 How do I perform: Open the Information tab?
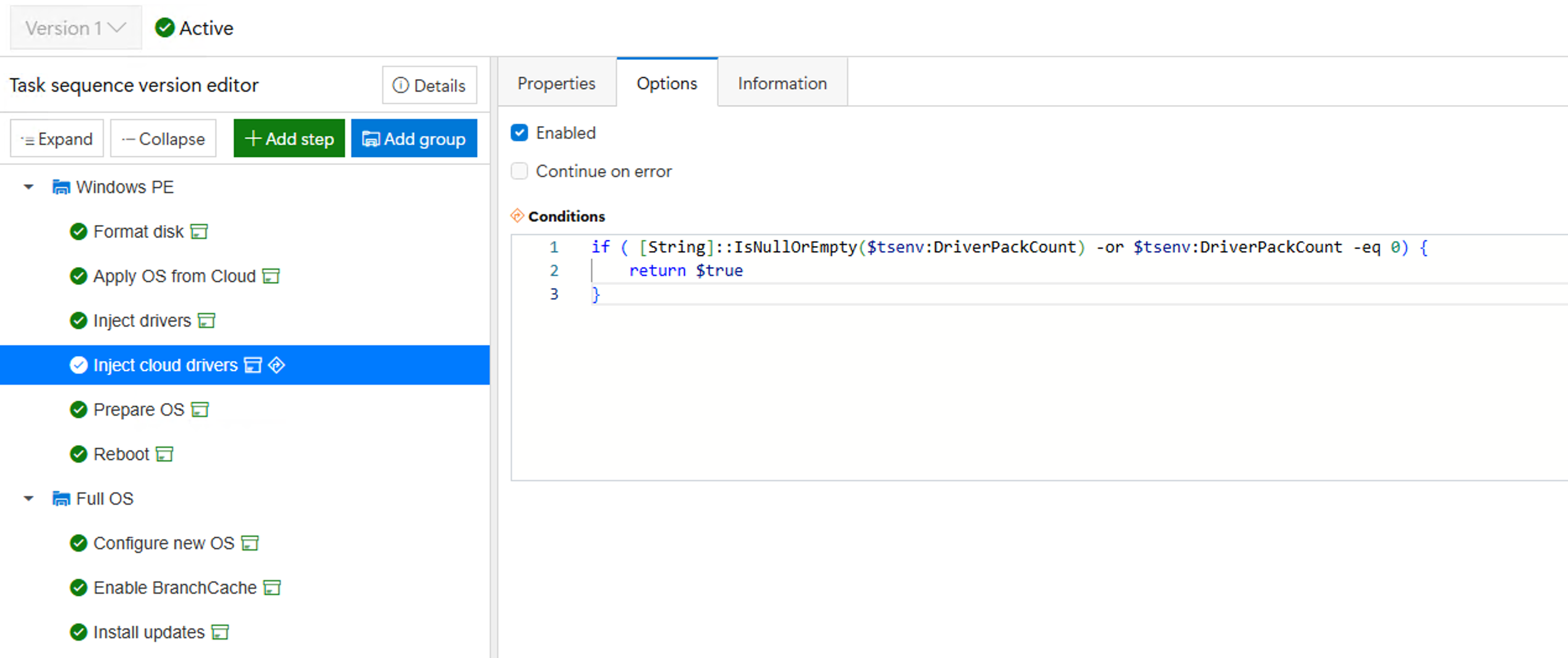[782, 83]
